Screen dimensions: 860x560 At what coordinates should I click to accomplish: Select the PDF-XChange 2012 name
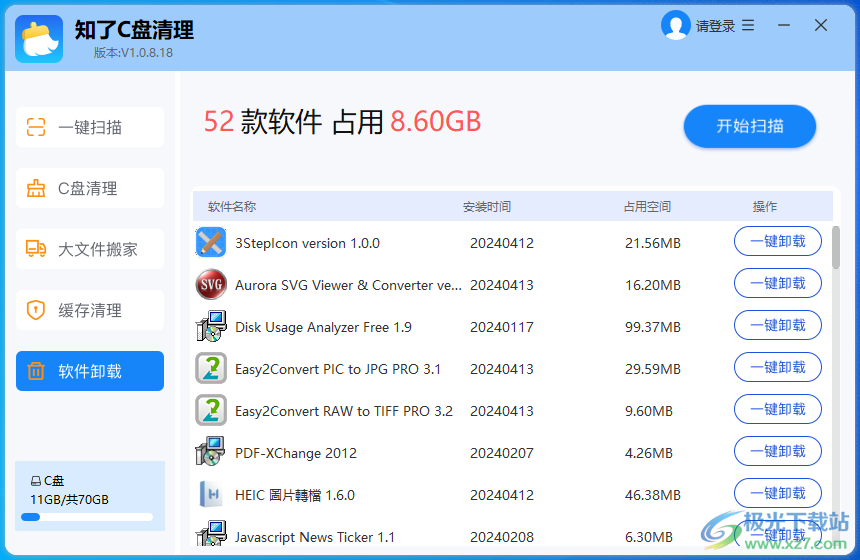tap(296, 453)
